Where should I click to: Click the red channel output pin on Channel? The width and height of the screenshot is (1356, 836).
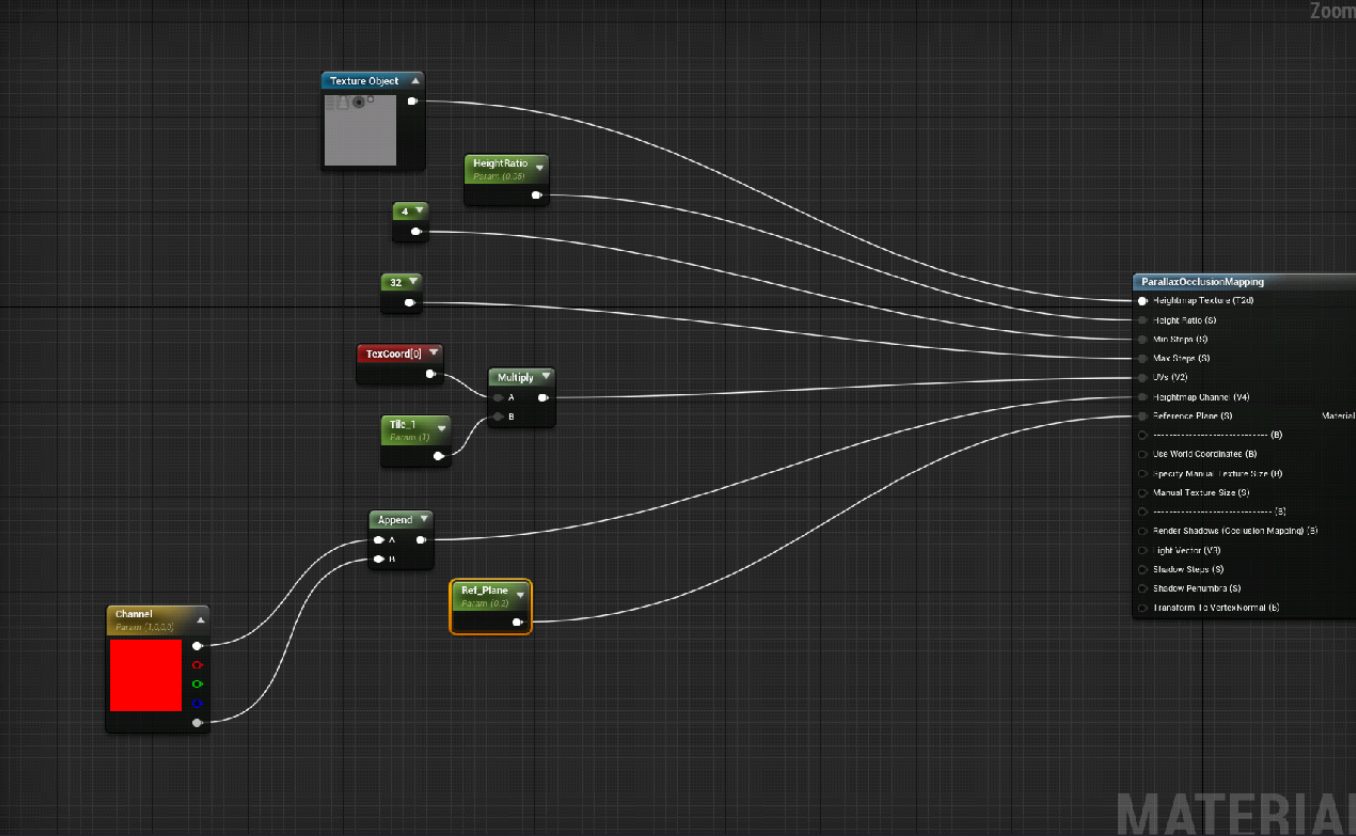[x=197, y=665]
